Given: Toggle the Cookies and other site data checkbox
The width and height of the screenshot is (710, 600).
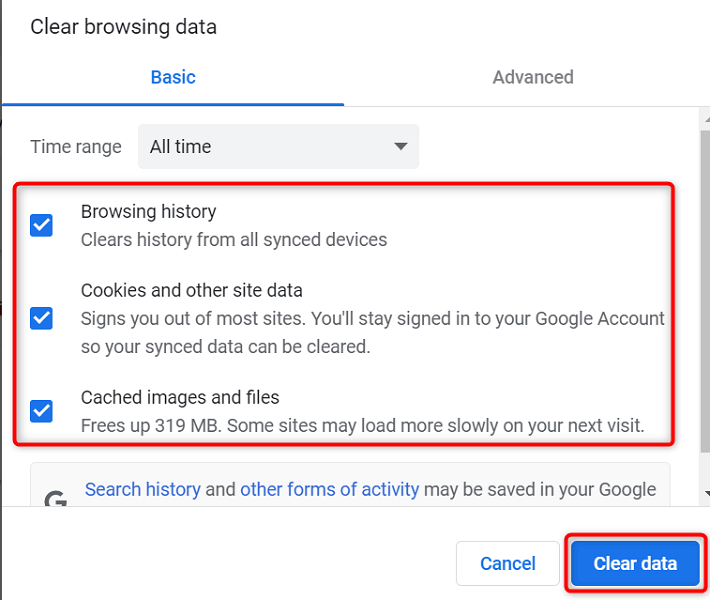Looking at the screenshot, I should [41, 318].
